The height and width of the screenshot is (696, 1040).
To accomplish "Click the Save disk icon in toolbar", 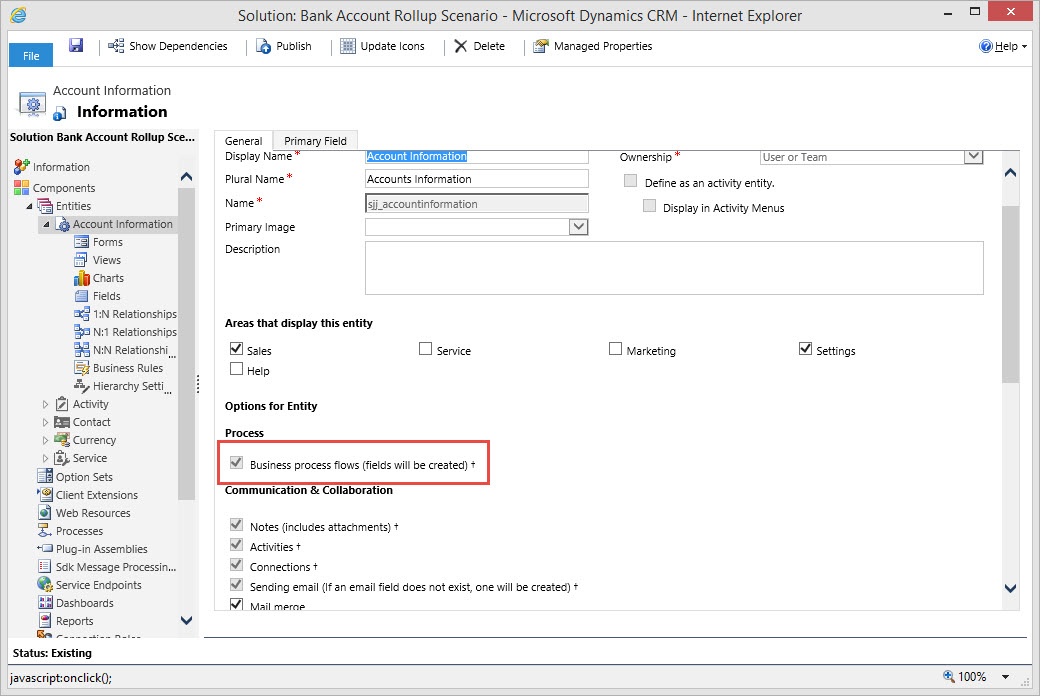I will 76,46.
